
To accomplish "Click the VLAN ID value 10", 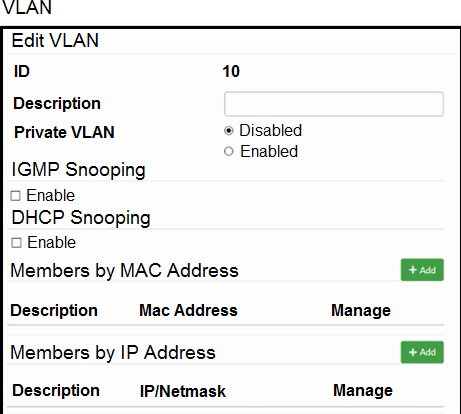I will click(x=231, y=71).
